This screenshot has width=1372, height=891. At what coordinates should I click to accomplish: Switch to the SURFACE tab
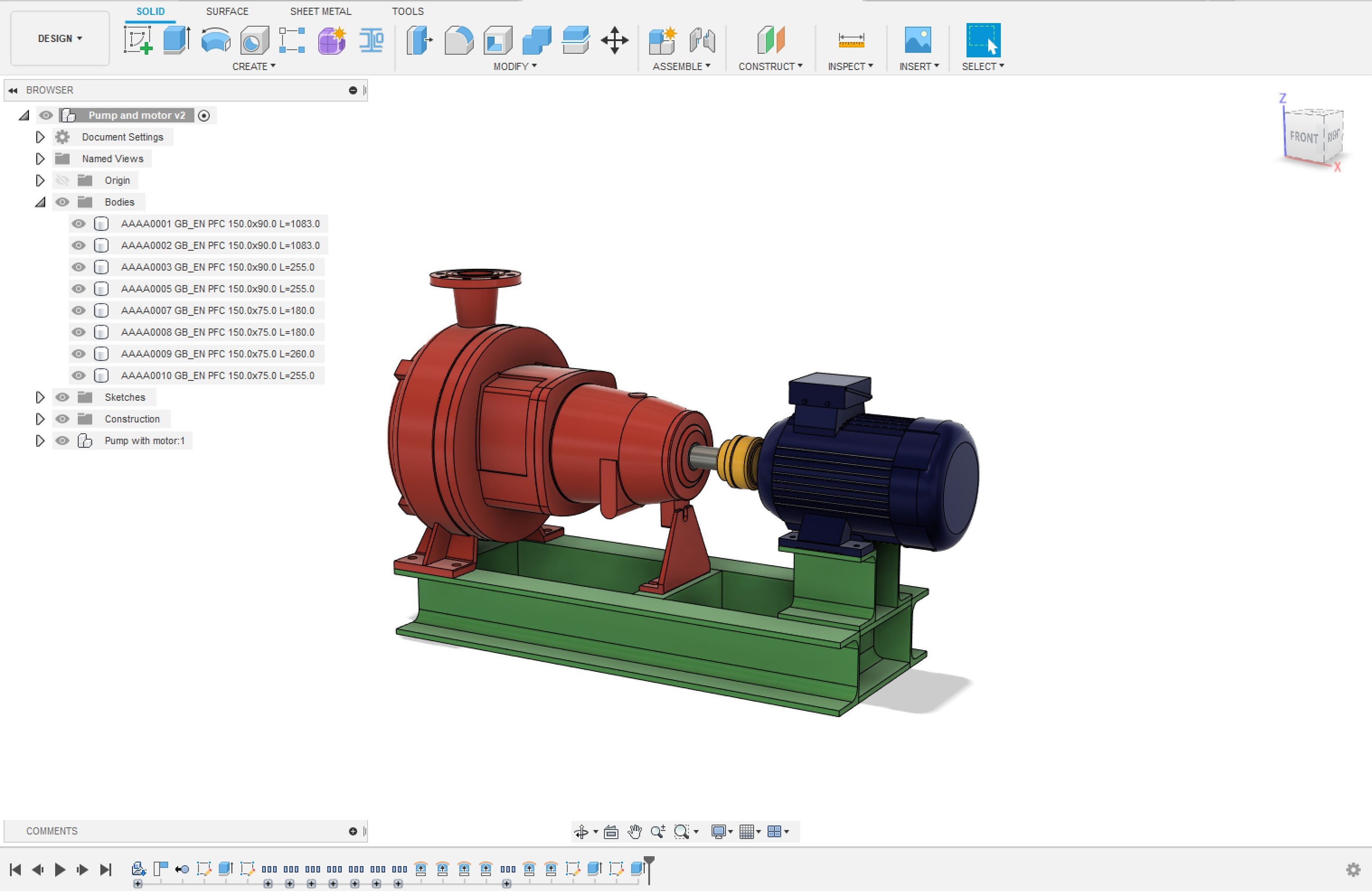[227, 11]
